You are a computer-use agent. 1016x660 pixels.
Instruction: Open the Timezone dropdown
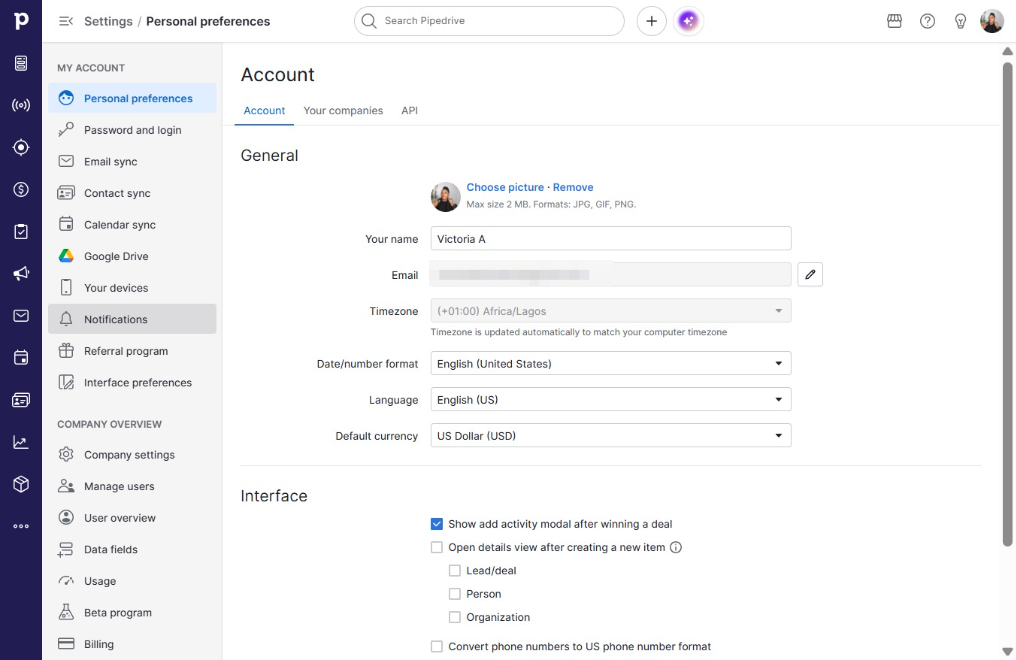[x=610, y=311]
